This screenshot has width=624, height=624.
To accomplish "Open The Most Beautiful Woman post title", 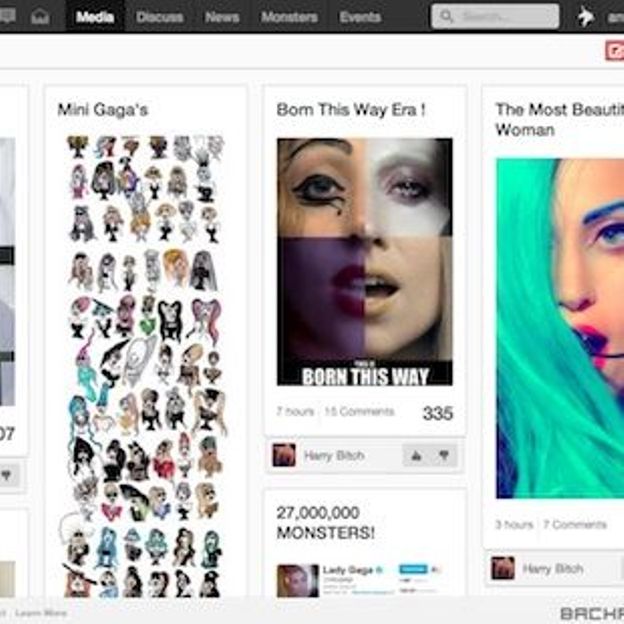I will point(560,119).
